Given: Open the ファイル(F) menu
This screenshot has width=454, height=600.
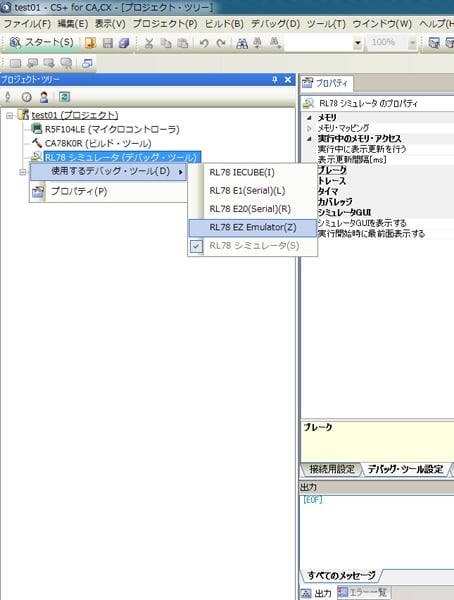Looking at the screenshot, I should coord(27,24).
